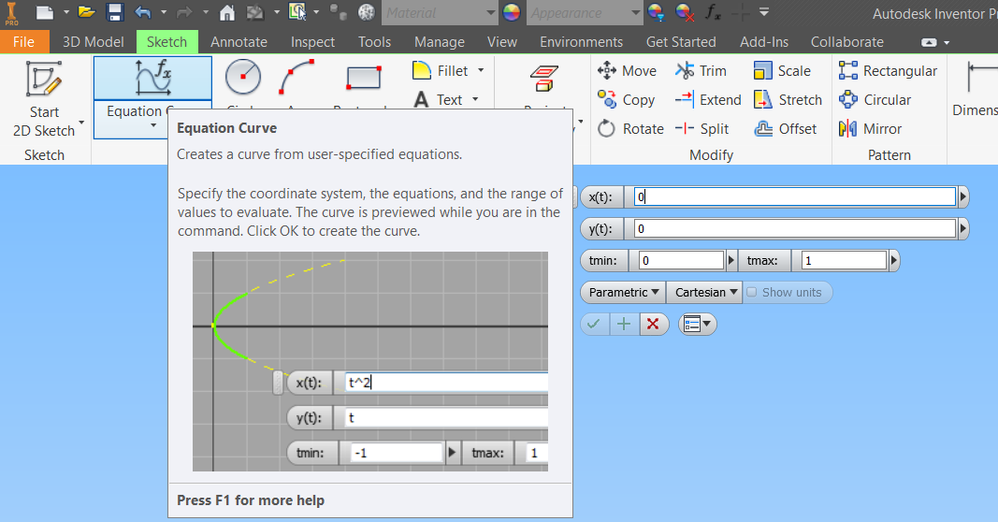Toggle the Show units checkbox
The height and width of the screenshot is (522, 998).
752,292
